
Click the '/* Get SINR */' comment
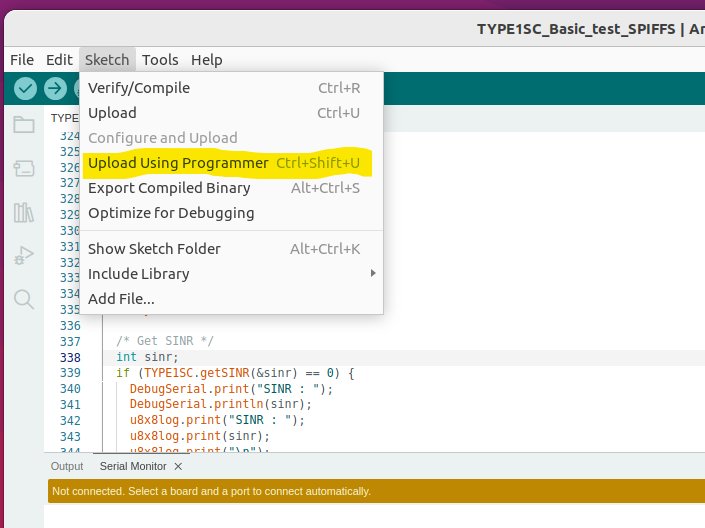(x=165, y=341)
